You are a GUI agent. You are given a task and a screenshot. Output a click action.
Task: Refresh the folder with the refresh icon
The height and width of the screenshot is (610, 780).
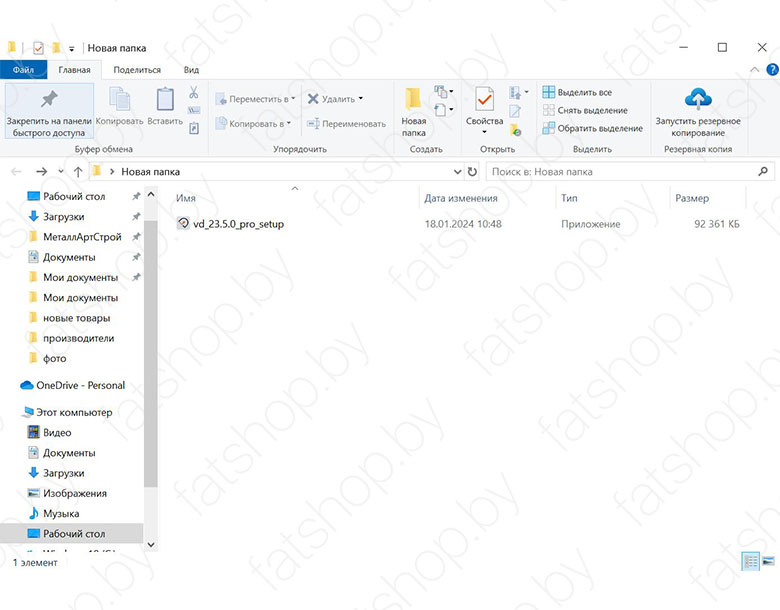click(x=472, y=172)
